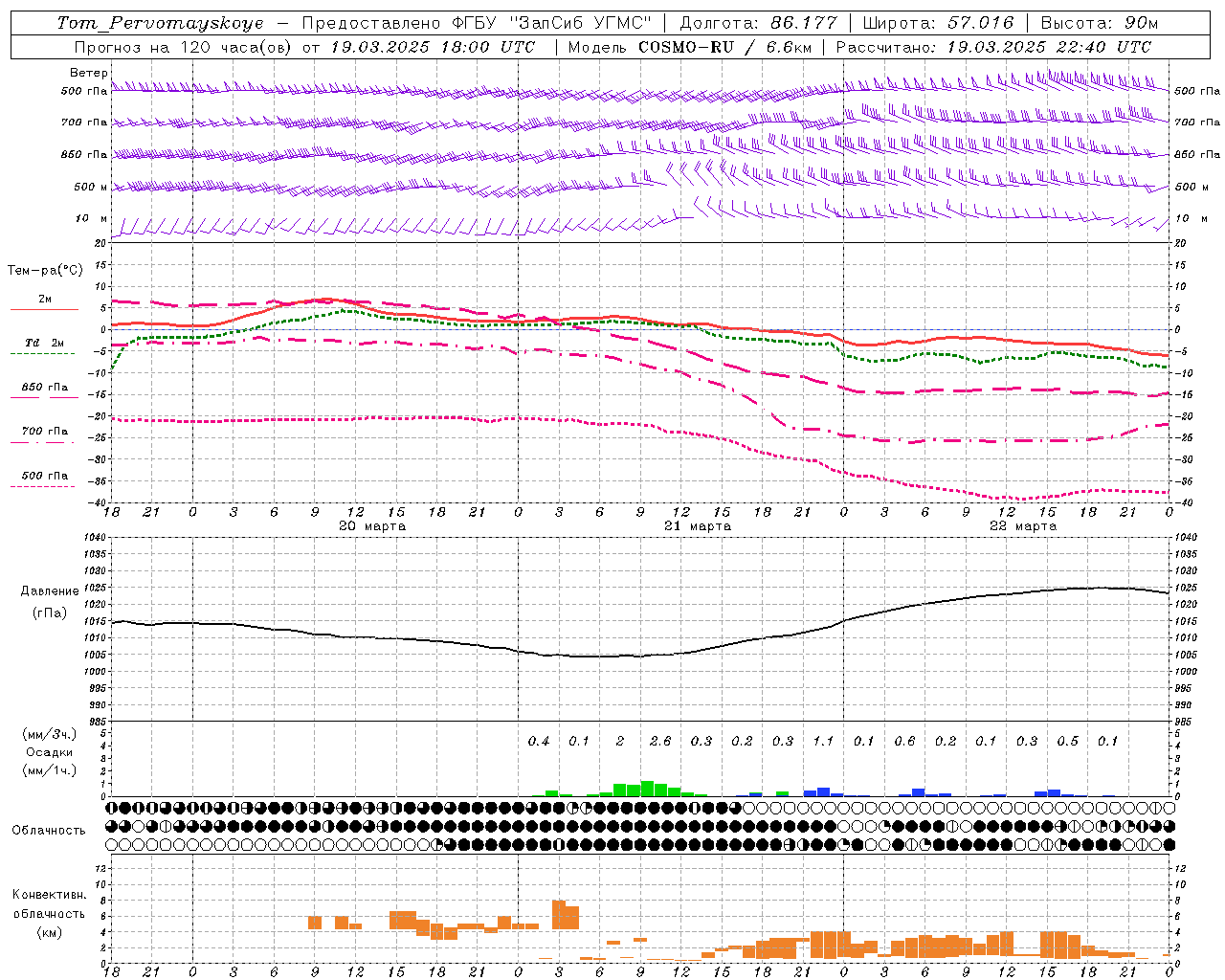Click the '22 марта' date label
This screenshot has height=980, width=1225.
pos(1023,526)
